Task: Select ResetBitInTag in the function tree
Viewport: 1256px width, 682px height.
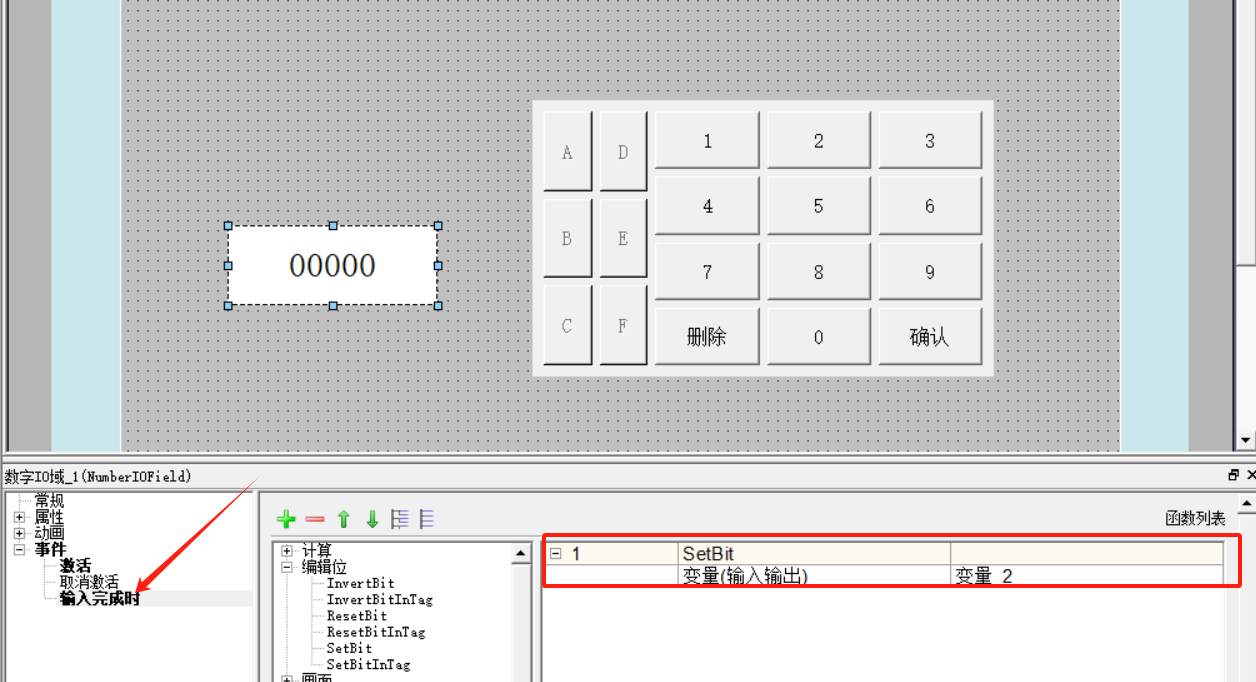Action: (376, 631)
